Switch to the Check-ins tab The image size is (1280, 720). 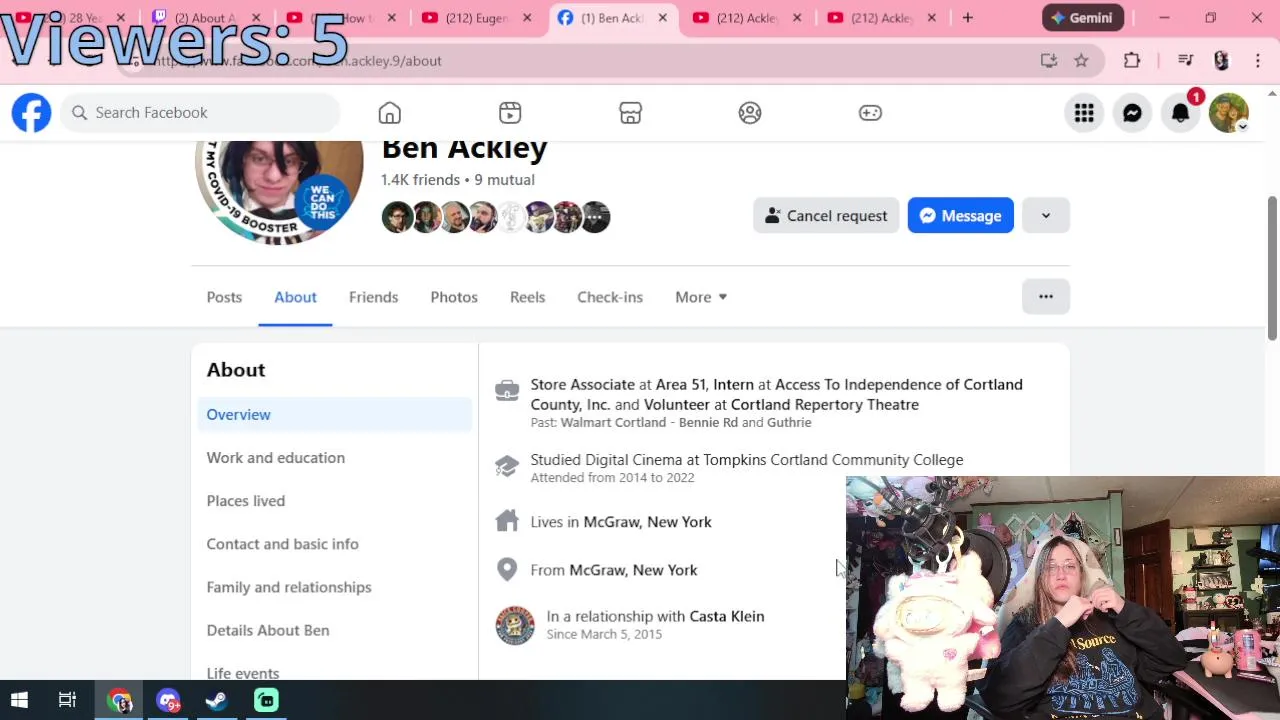(x=610, y=297)
